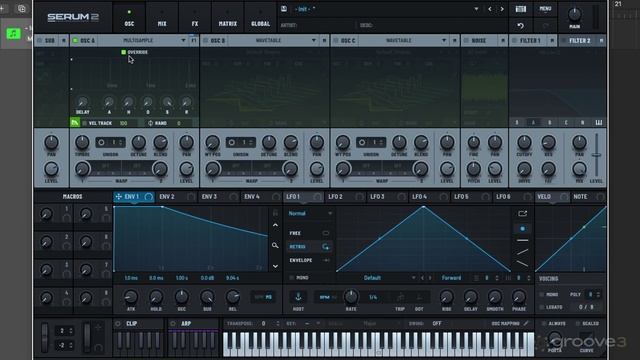
Task: Load the next preset with right arrow
Action: click(x=502, y=9)
